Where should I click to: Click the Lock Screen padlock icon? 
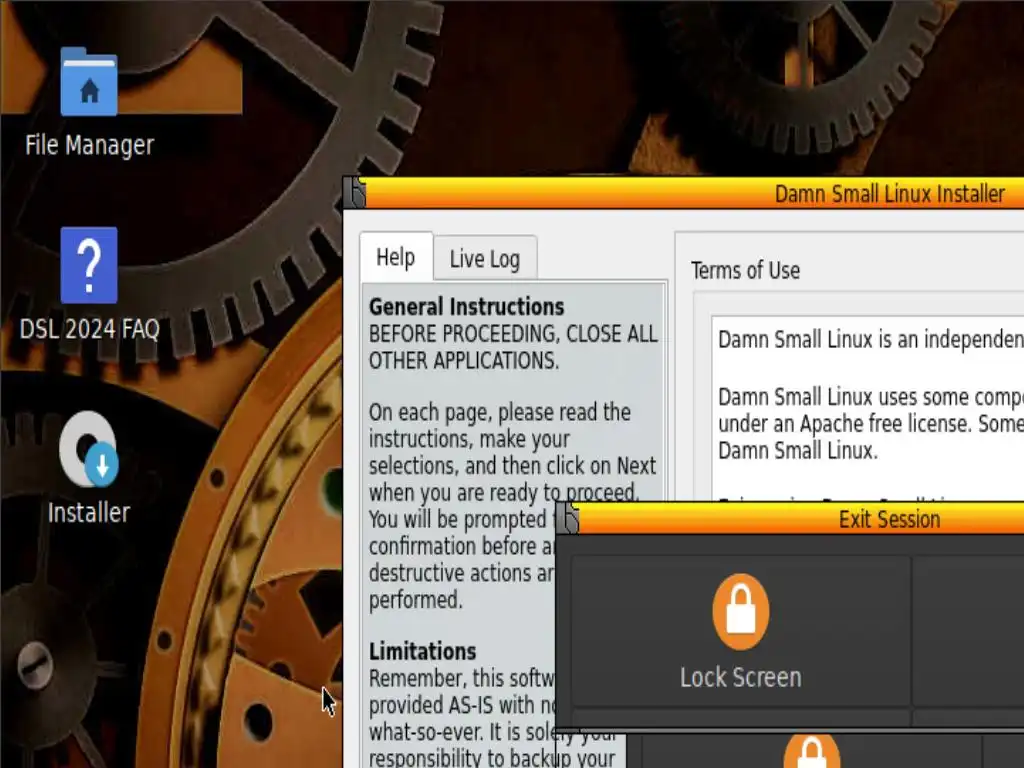point(741,611)
